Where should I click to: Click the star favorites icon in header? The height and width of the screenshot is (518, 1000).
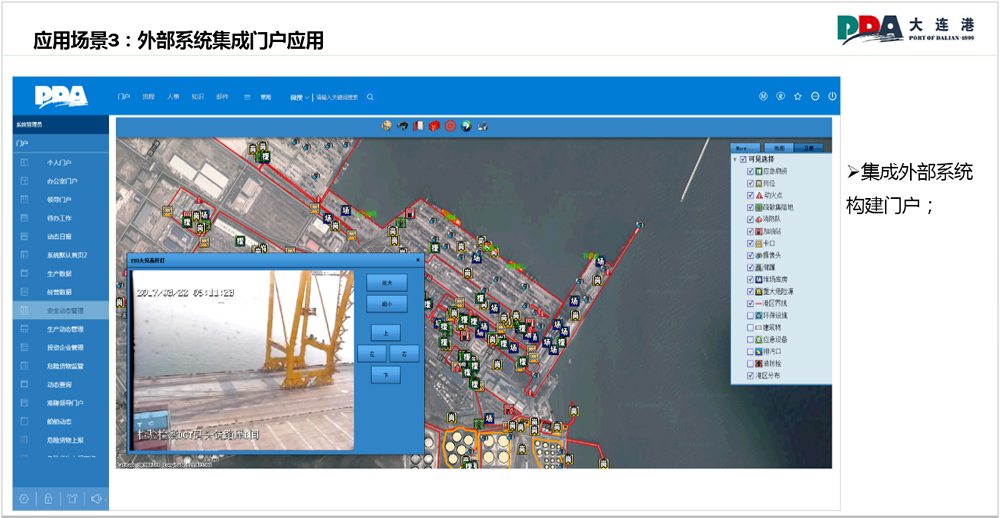(x=797, y=96)
